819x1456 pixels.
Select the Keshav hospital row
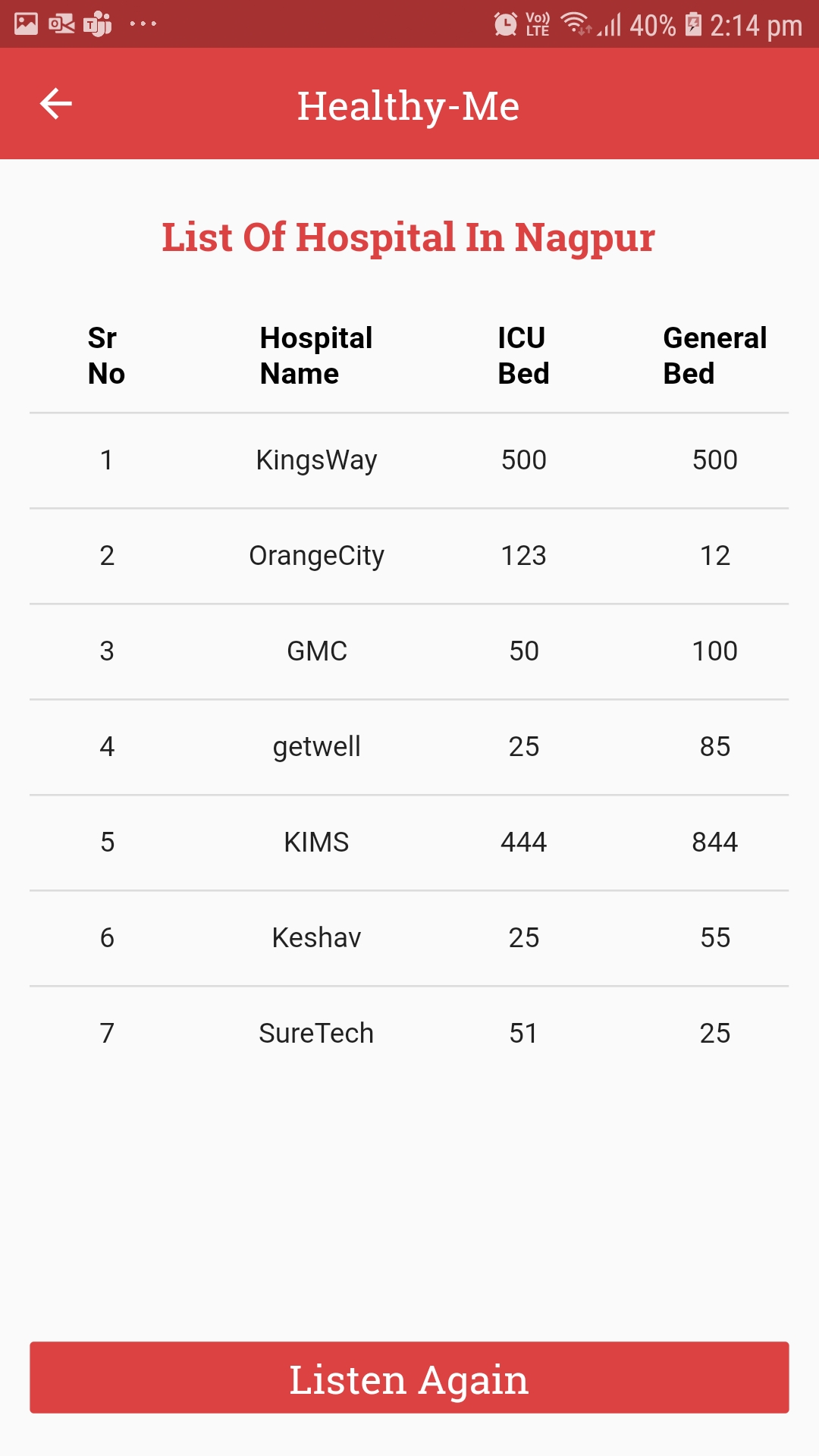click(x=409, y=938)
